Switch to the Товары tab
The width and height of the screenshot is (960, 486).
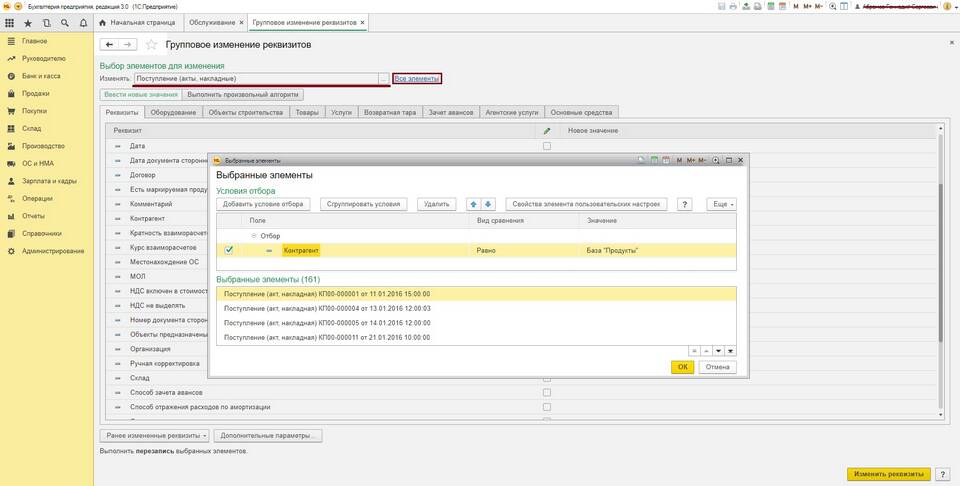pos(306,113)
